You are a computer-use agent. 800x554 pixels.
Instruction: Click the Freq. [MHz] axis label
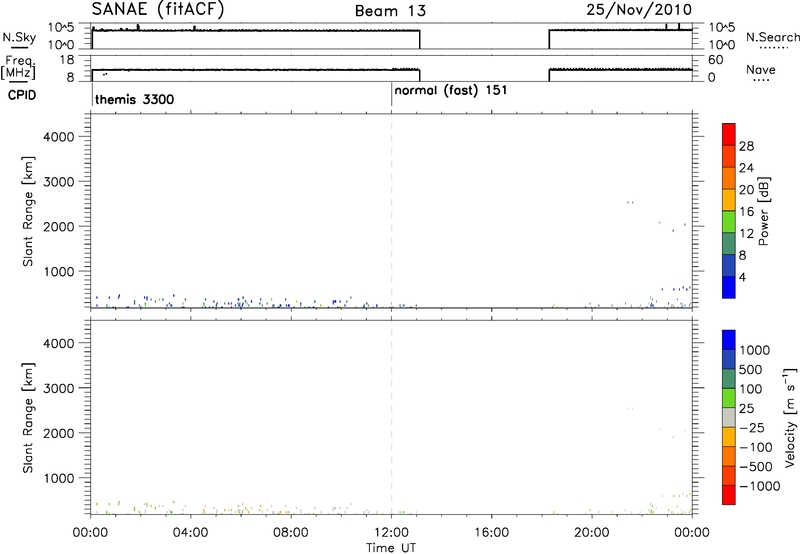[x=19, y=67]
